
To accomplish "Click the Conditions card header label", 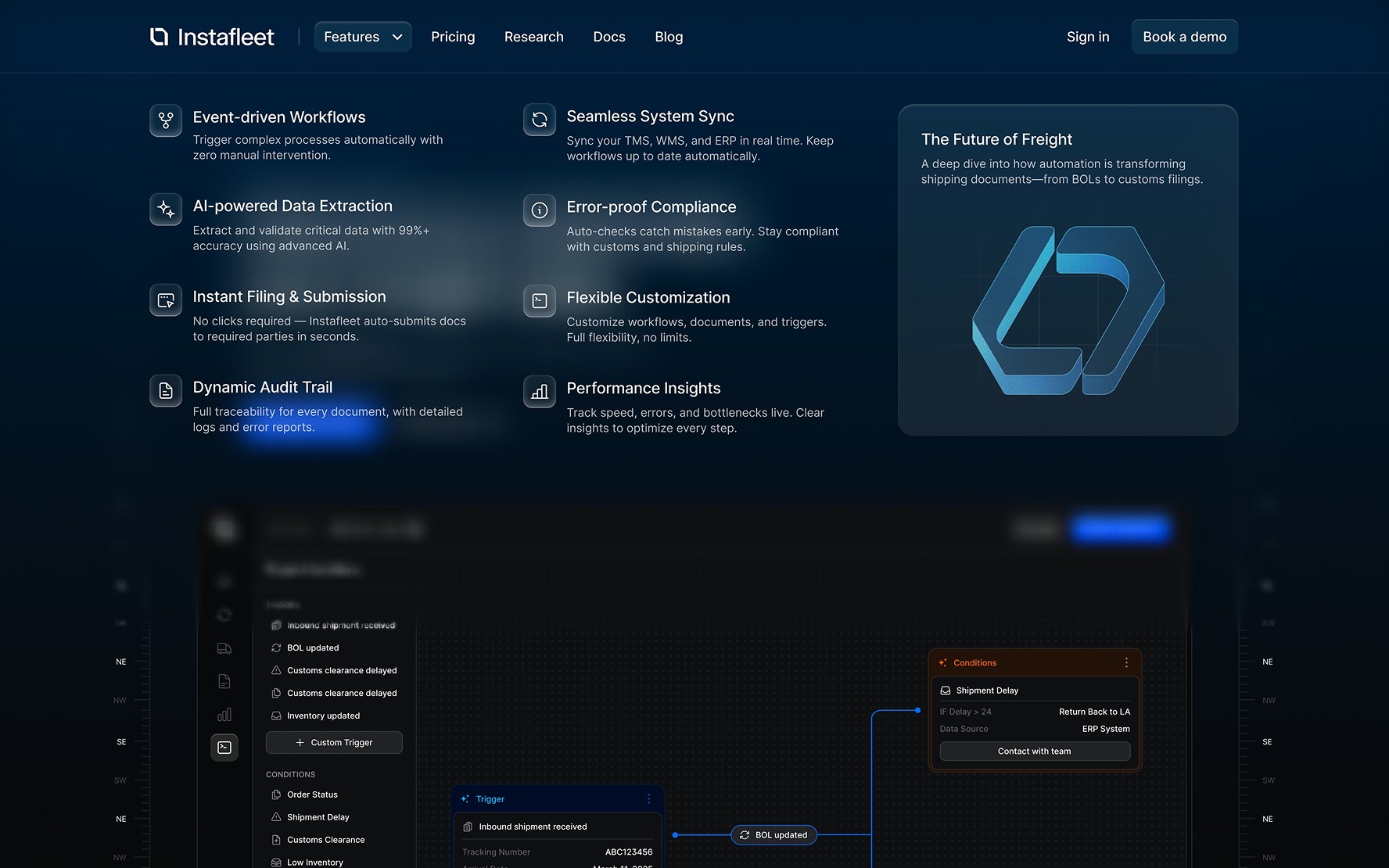I will [974, 662].
